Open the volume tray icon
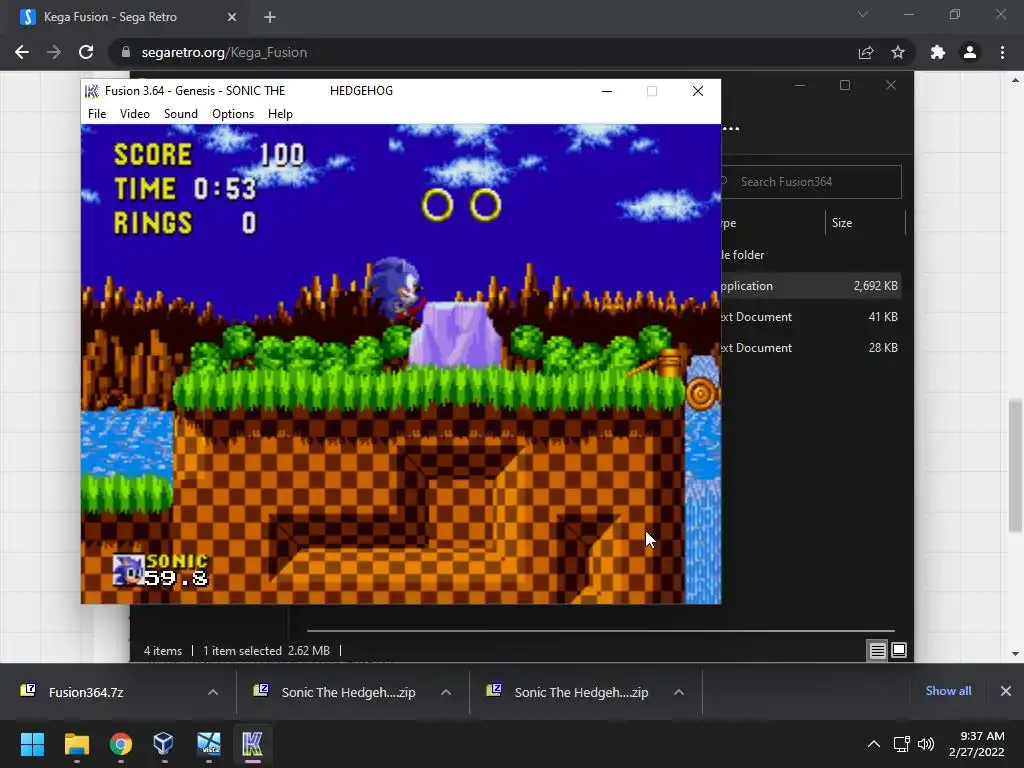Image resolution: width=1024 pixels, height=768 pixels. pyautogui.click(x=925, y=744)
